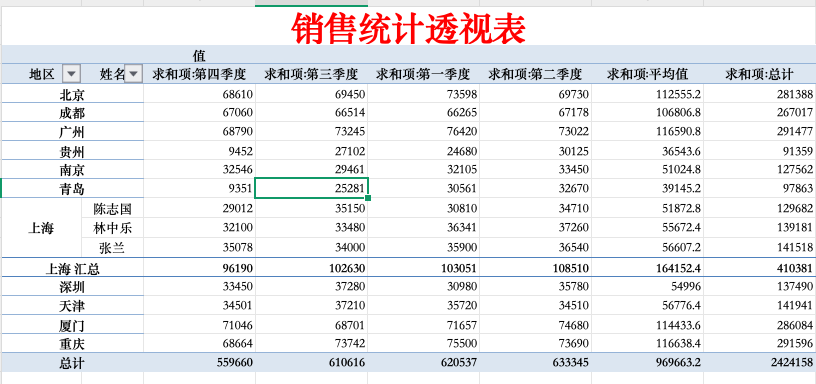Click the 求和项:第四季度 column header

[199, 74]
